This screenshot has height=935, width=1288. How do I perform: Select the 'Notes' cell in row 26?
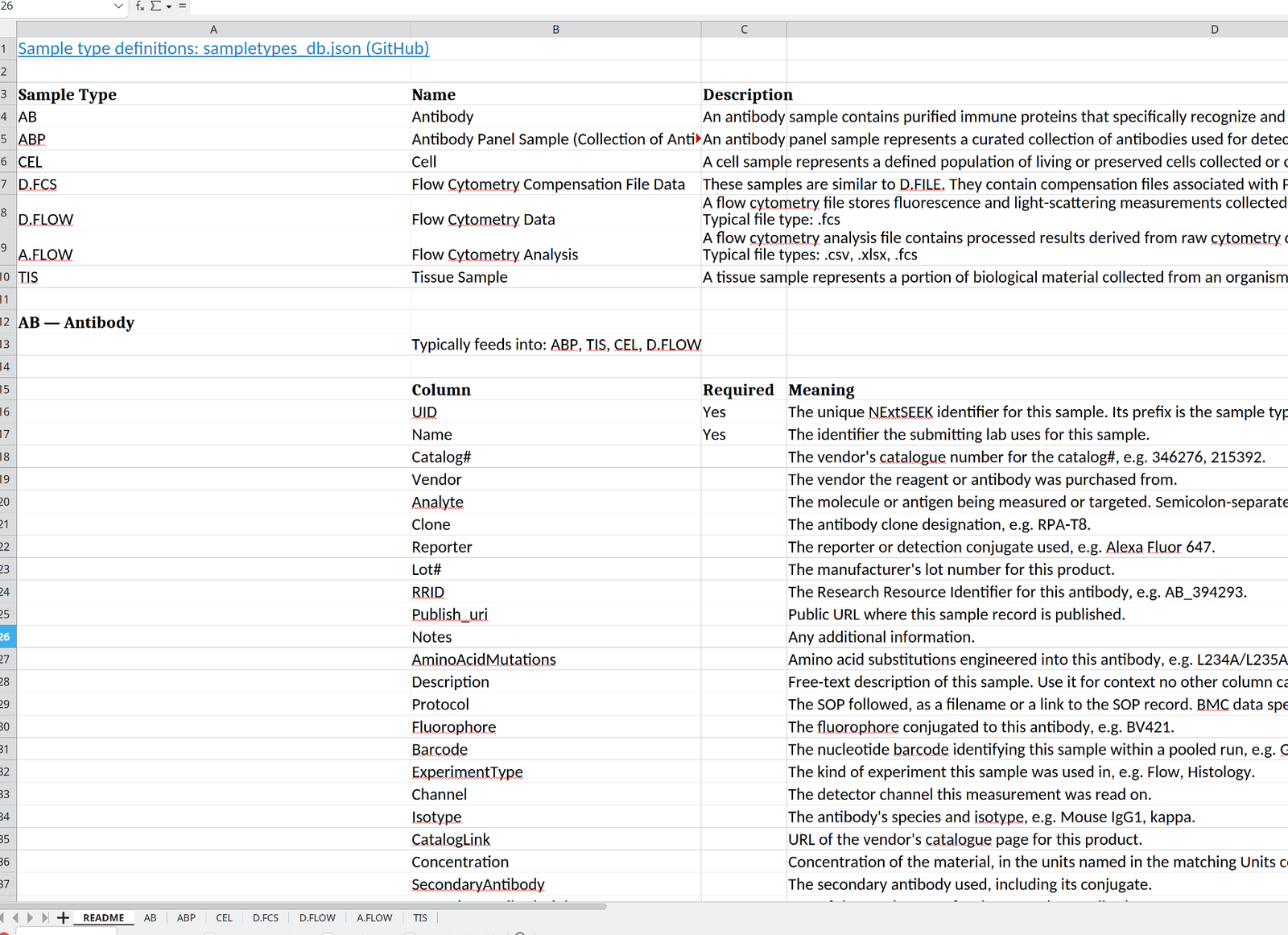[x=555, y=636]
